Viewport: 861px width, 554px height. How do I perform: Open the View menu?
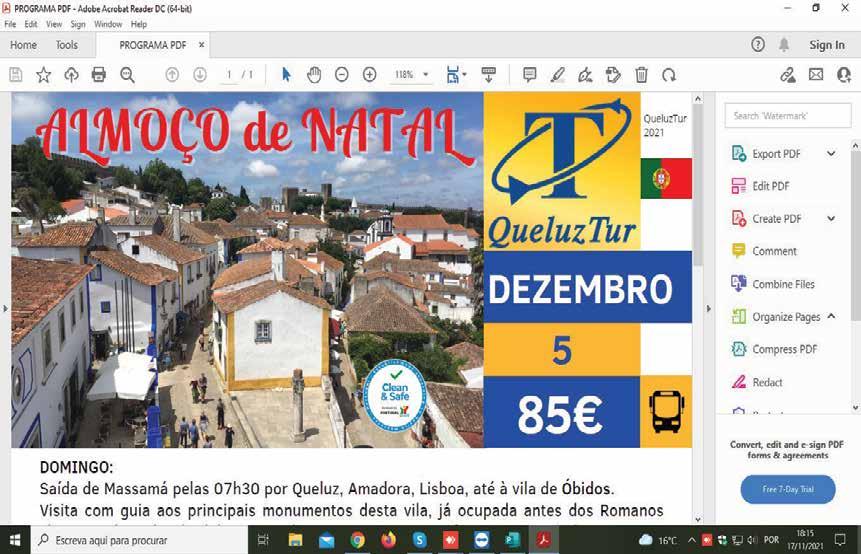[x=54, y=24]
